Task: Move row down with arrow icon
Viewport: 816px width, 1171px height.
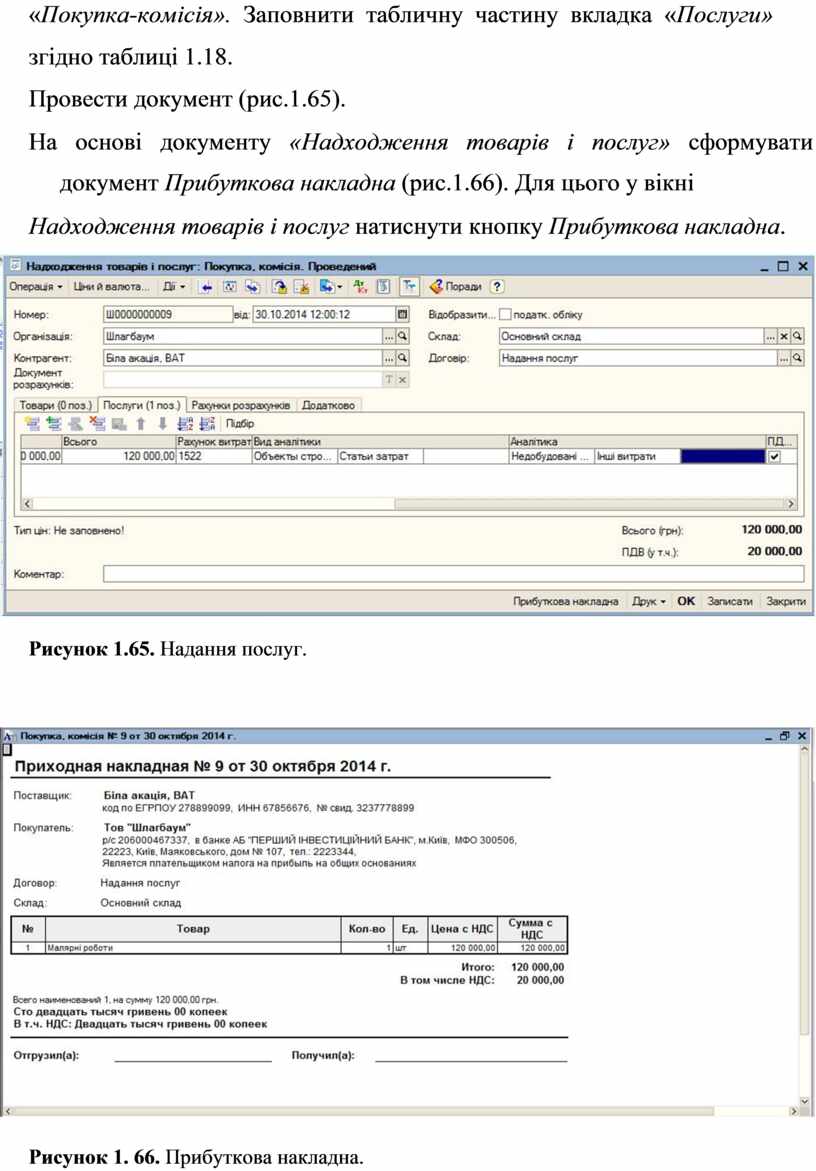Action: tap(162, 423)
